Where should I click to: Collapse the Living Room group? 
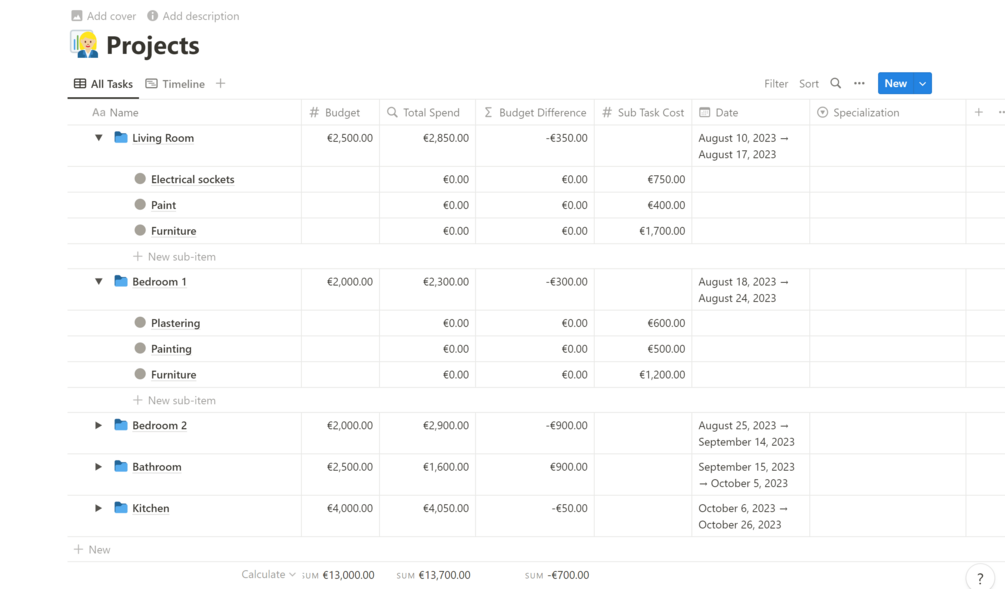(98, 137)
